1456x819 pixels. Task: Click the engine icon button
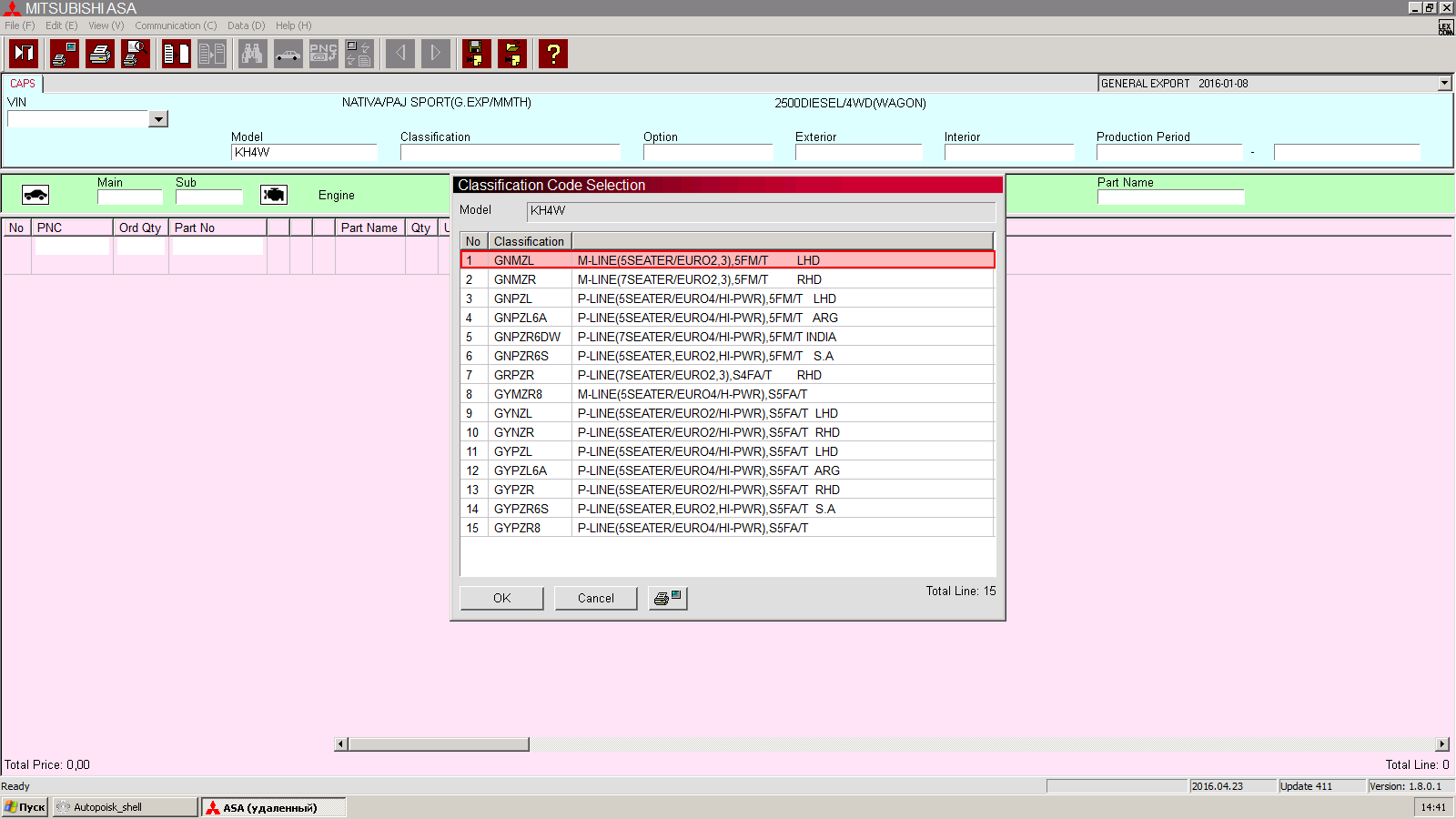tap(274, 195)
